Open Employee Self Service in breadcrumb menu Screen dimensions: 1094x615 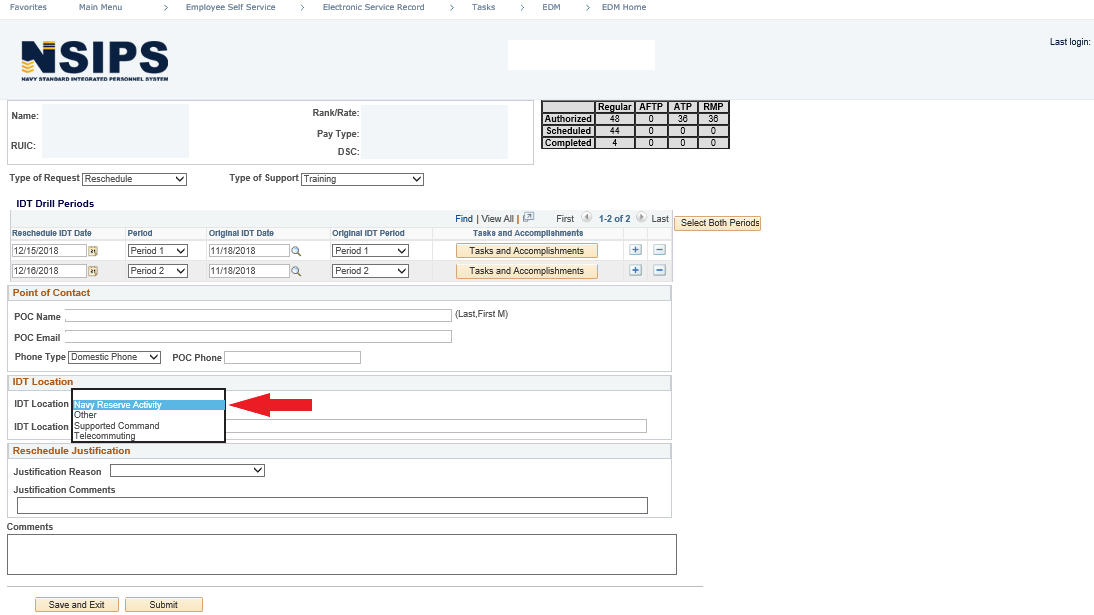[x=230, y=7]
